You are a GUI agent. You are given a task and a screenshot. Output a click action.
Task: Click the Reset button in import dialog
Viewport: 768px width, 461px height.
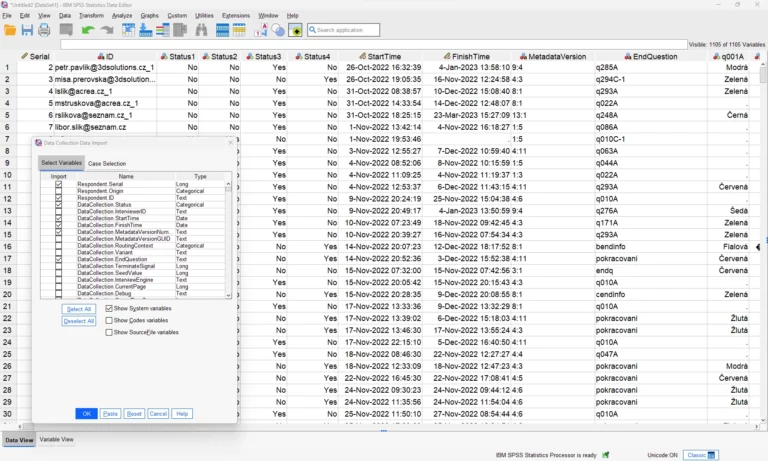pyautogui.click(x=134, y=414)
